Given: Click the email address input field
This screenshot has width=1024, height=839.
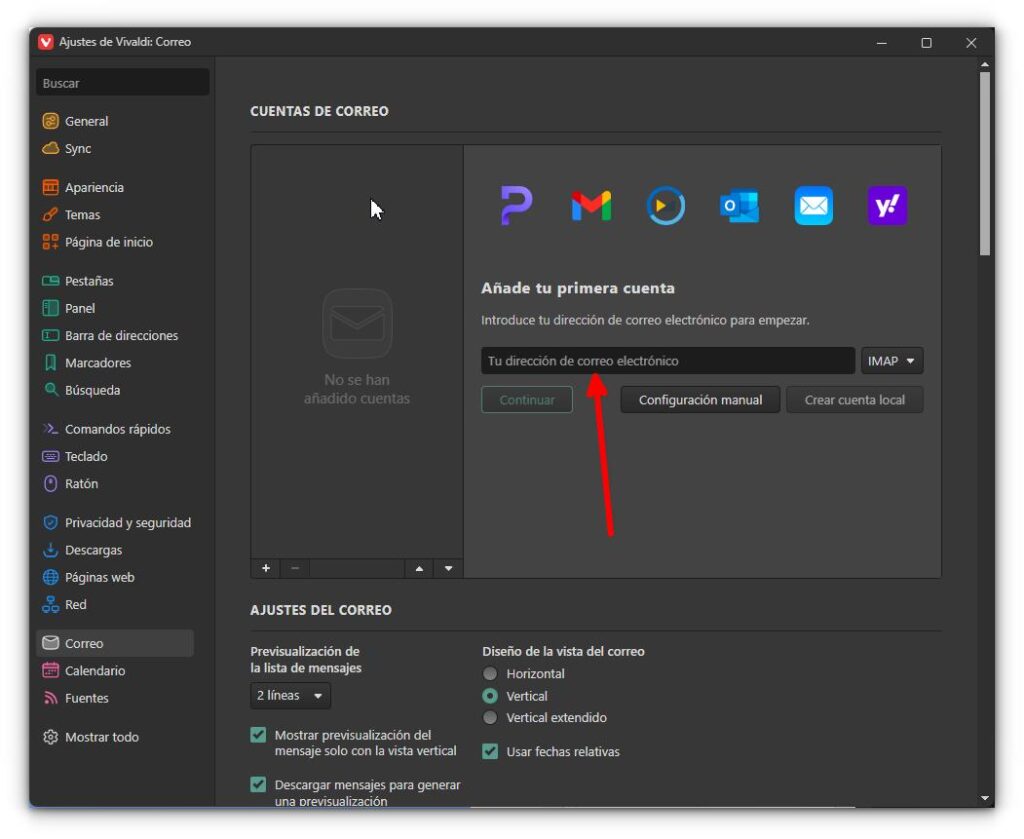Looking at the screenshot, I should click(667, 360).
